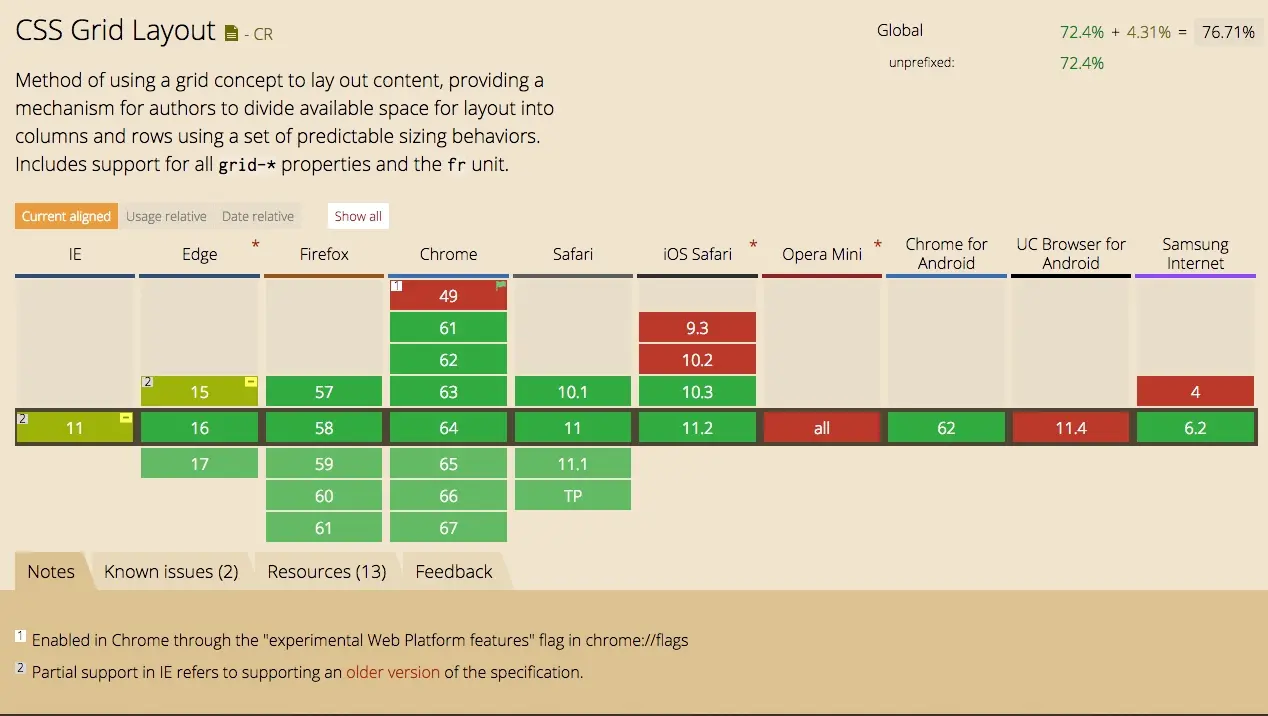Click the spec document icon beside the title
Screen dimensions: 1268x716
pos(231,34)
